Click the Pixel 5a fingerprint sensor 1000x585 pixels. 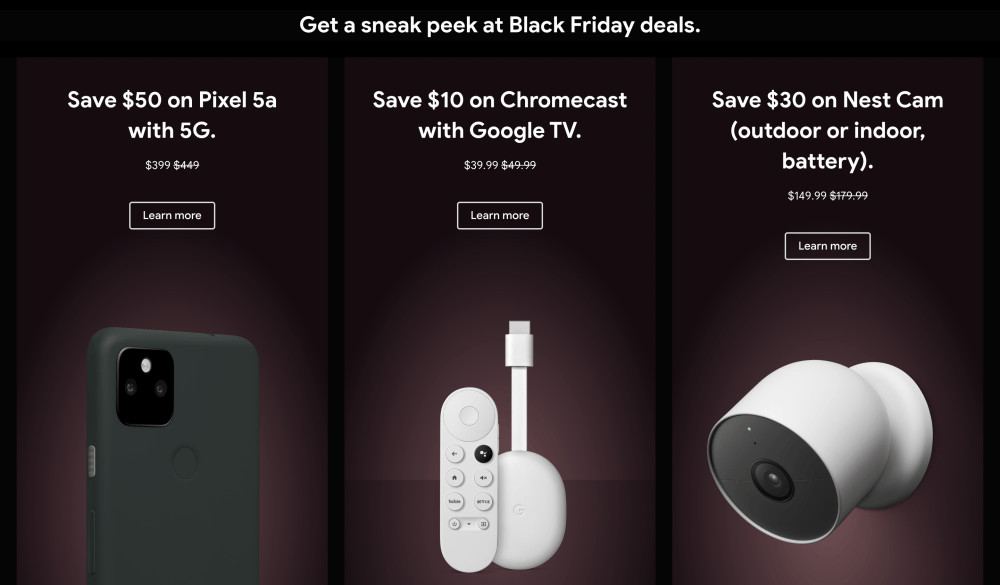(x=186, y=461)
